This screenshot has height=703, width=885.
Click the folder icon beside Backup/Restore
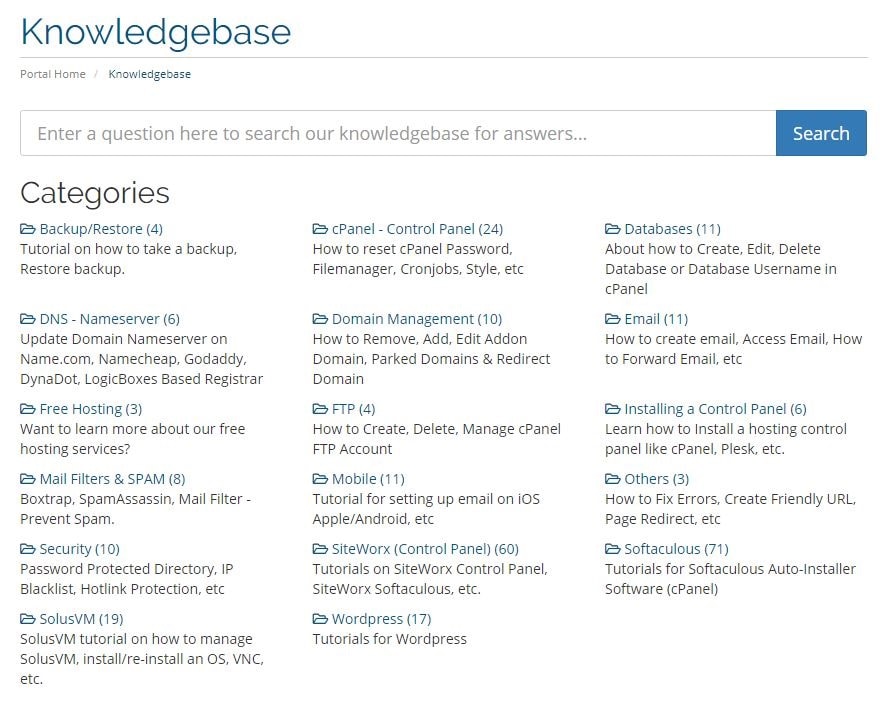pos(28,229)
